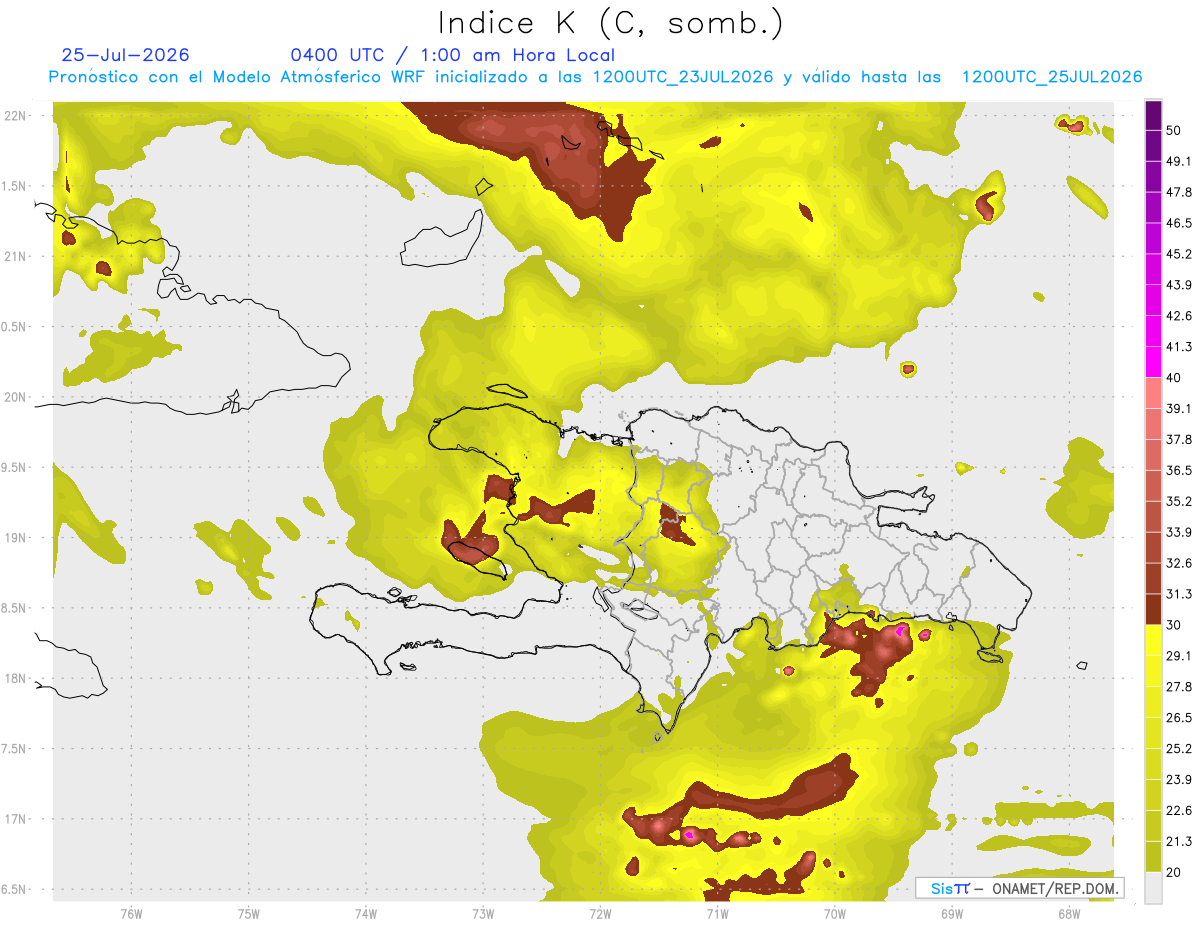Click the '70W' longitude label
Viewport: 1200px width, 927px height.
point(835,914)
